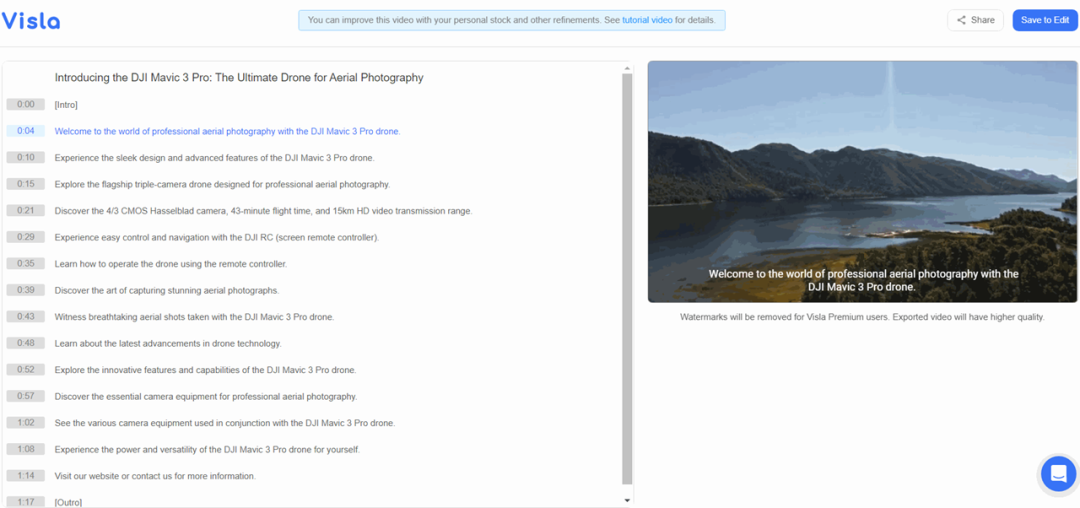1080x508 pixels.
Task: Select 'Discover the art of capturing' line
Action: [x=167, y=290]
